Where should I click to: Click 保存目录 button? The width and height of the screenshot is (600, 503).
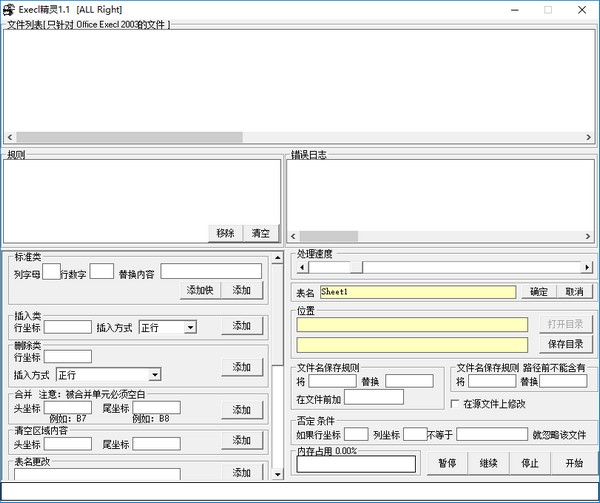(567, 344)
